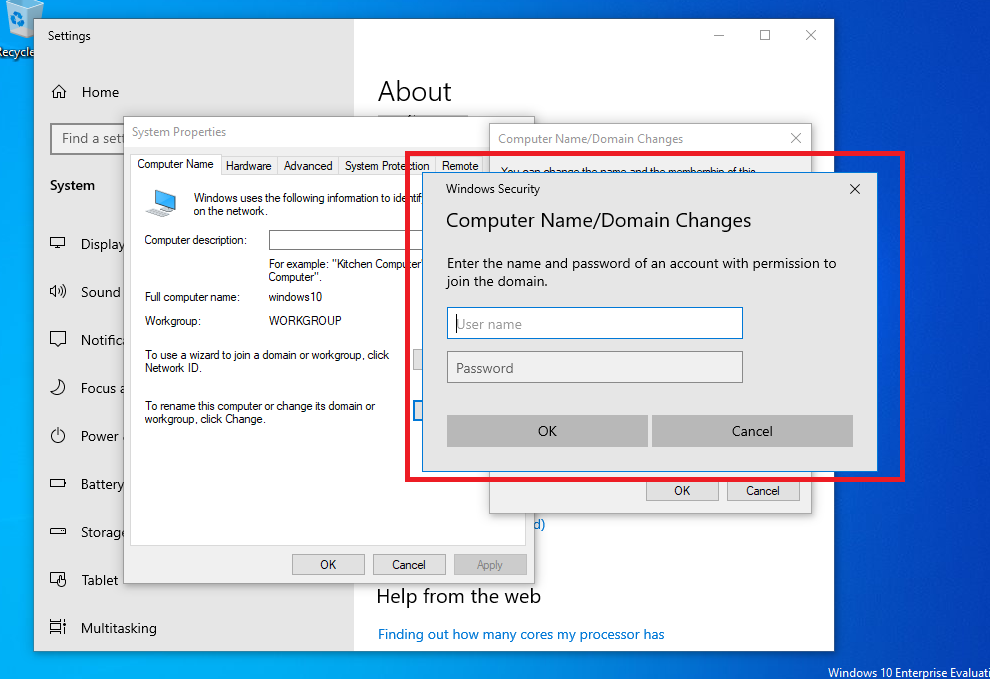Click Cancel in the System Properties window
Screen dimensions: 990x679
(408, 565)
